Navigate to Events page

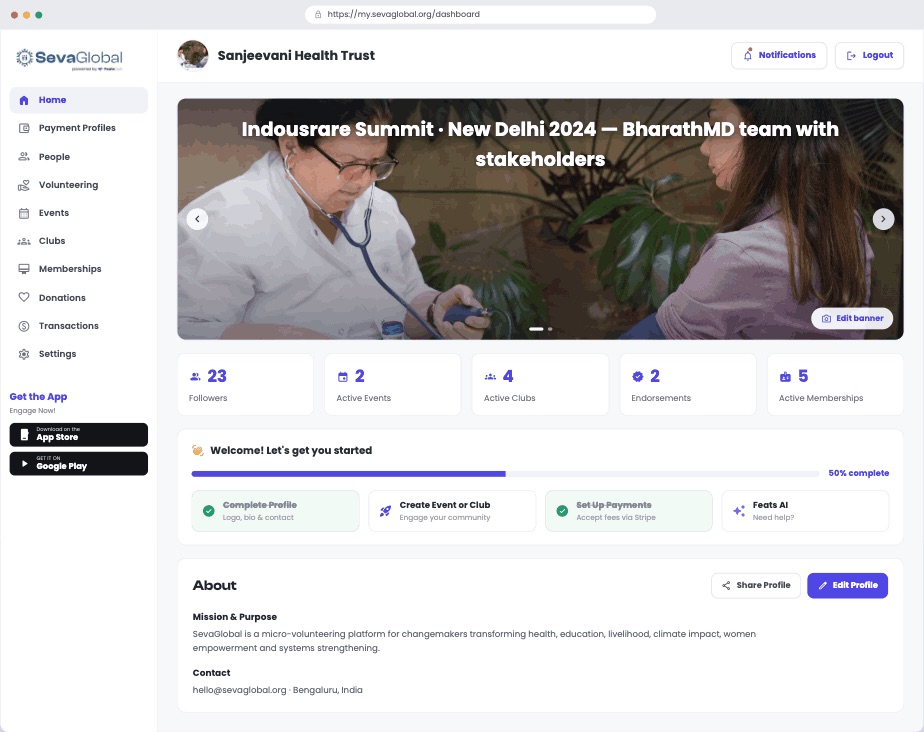[78, 213]
